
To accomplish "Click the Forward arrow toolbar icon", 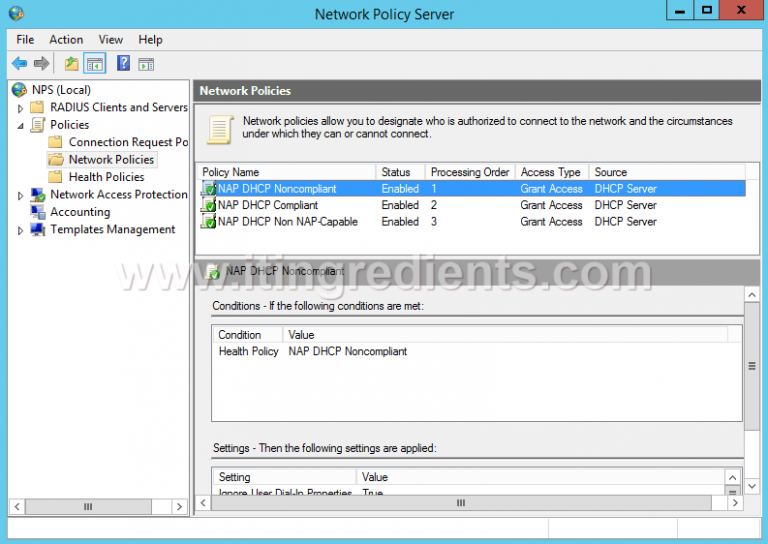I will [x=42, y=63].
